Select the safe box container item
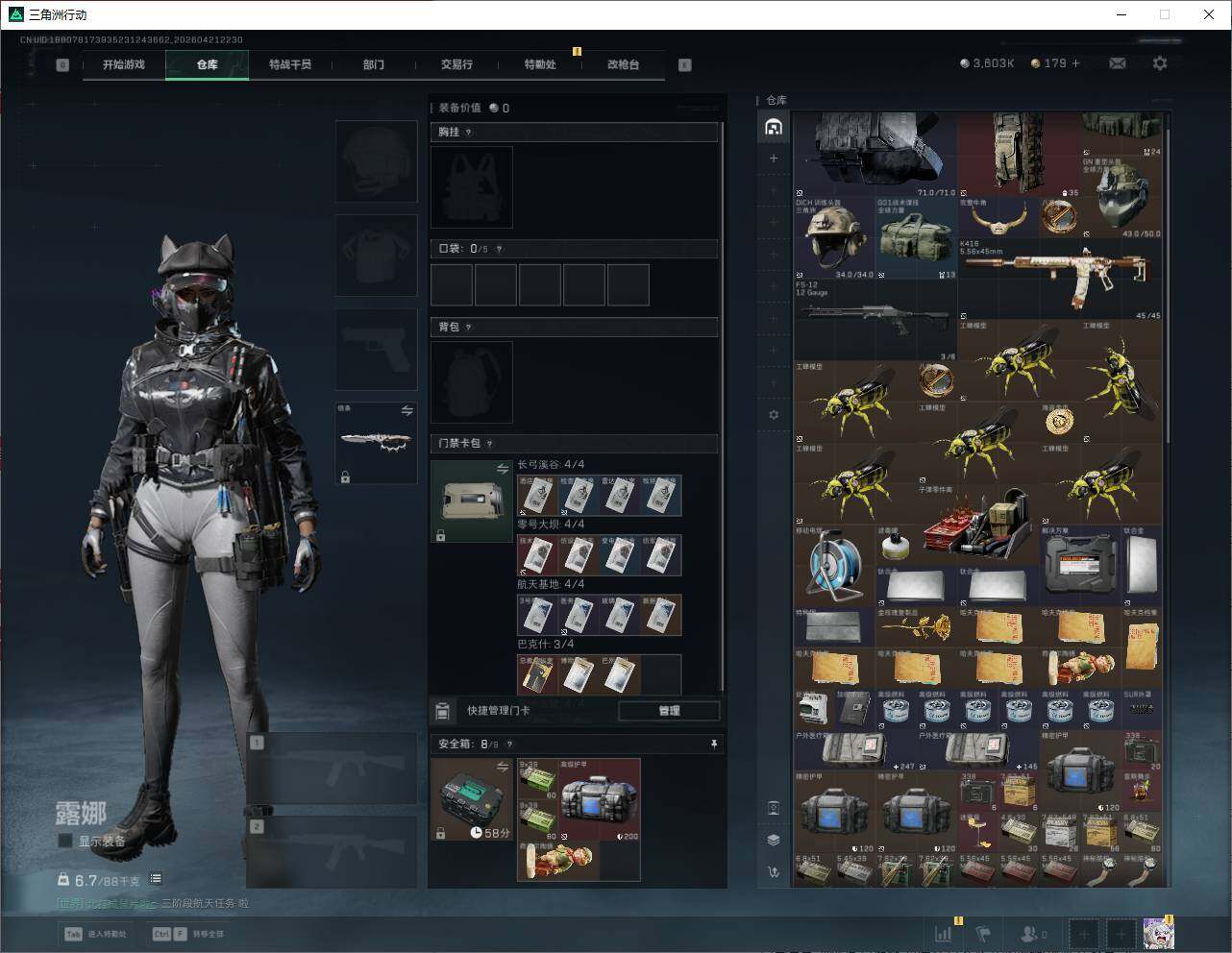Viewport: 1232px width, 953px height. [472, 799]
